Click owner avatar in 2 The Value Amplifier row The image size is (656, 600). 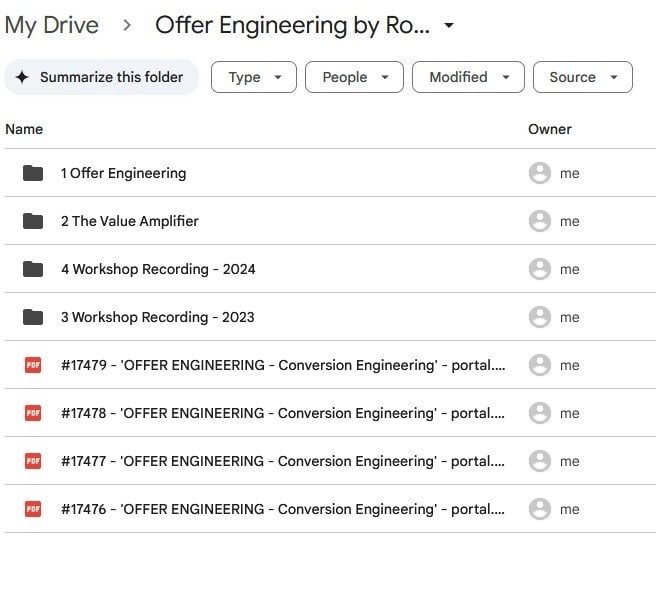click(540, 221)
